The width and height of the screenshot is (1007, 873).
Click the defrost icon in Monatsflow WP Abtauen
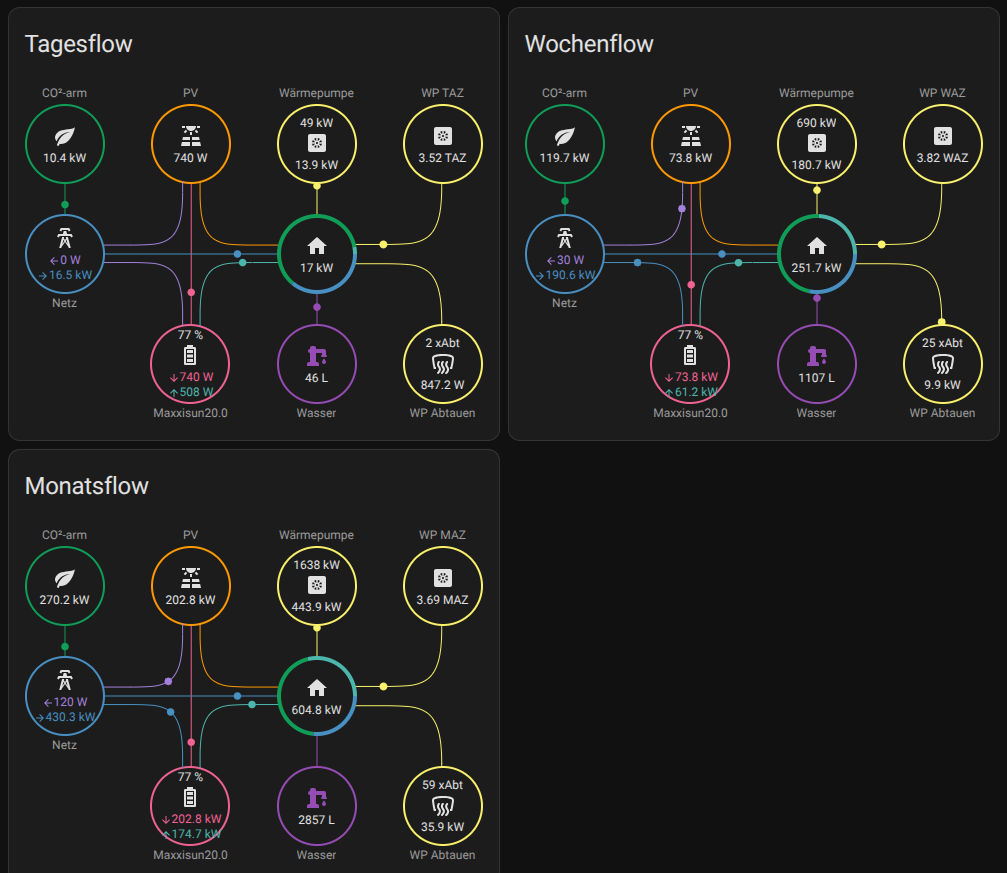click(442, 806)
